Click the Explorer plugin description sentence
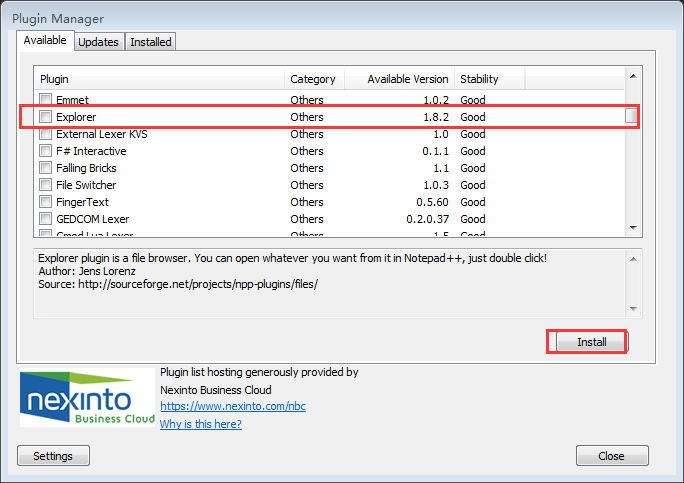Viewport: 684px width, 483px height. click(x=292, y=258)
